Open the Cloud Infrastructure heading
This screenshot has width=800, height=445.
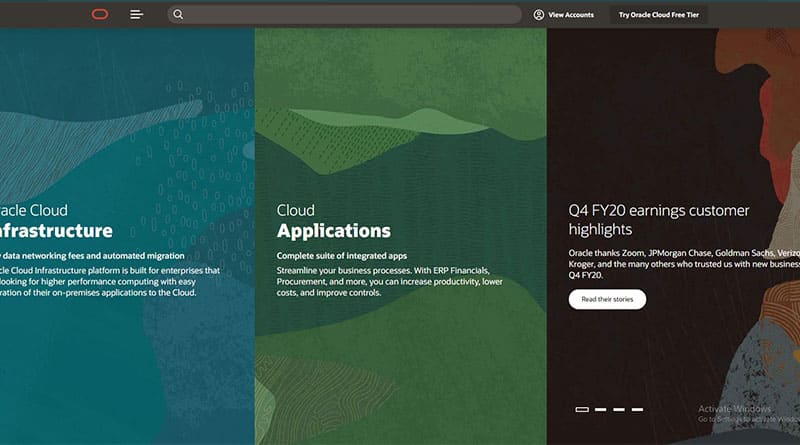click(x=56, y=221)
